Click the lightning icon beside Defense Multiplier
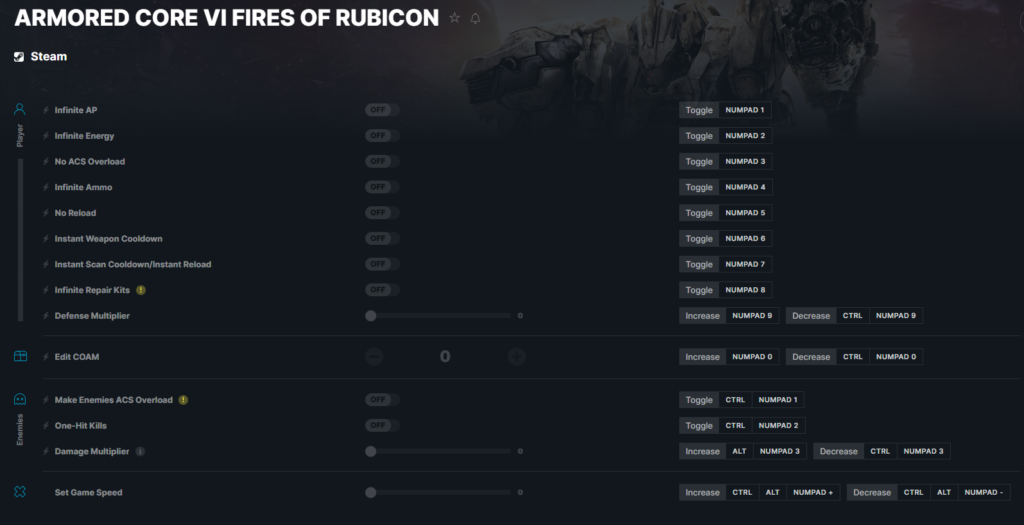 (46, 316)
